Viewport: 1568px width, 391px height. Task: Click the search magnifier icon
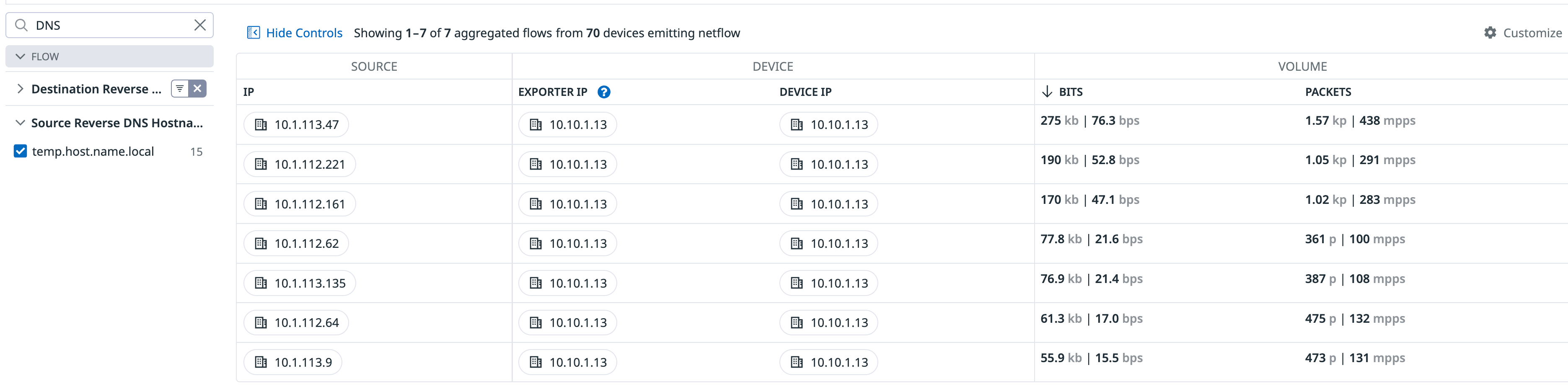[x=21, y=25]
